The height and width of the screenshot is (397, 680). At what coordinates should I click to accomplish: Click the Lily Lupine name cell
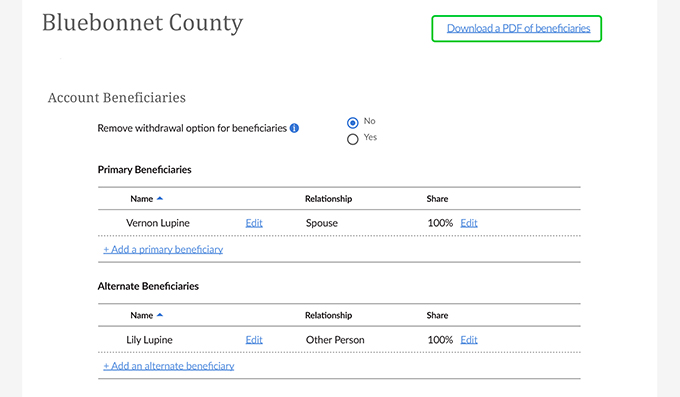pyautogui.click(x=149, y=340)
